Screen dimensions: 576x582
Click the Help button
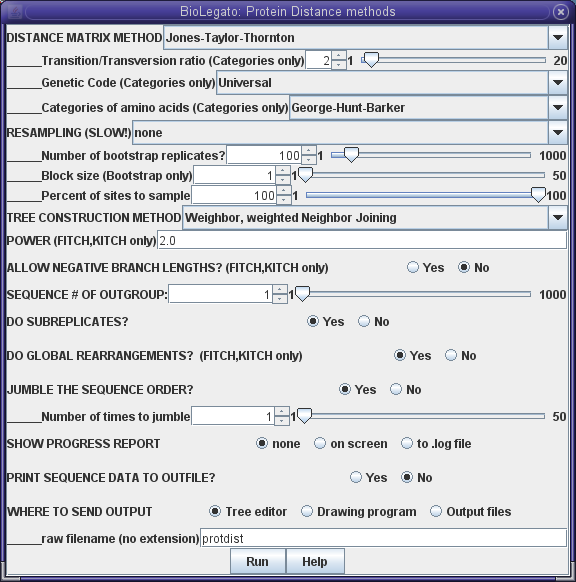point(315,562)
